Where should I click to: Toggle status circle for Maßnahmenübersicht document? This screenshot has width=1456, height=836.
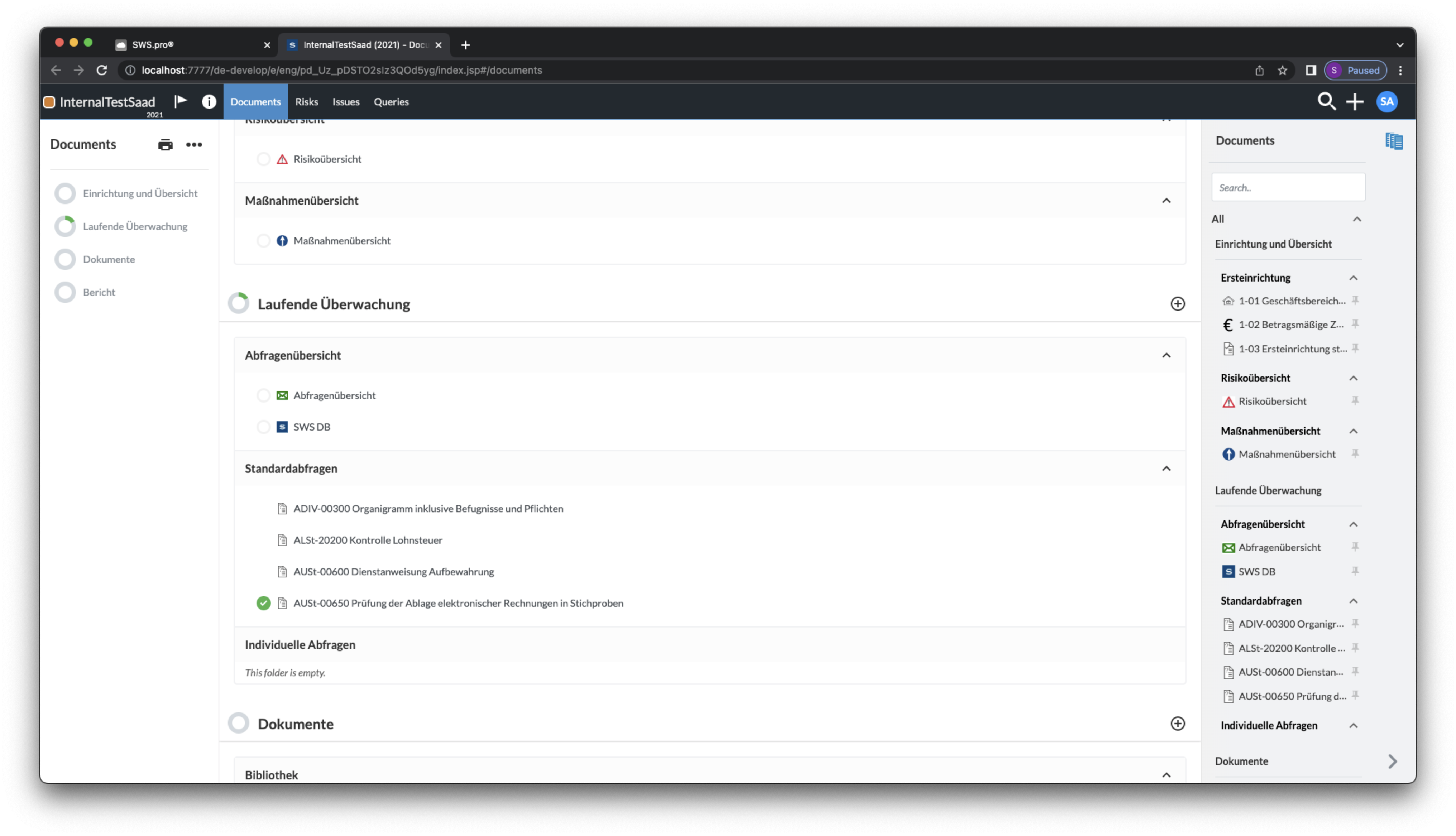tap(264, 241)
